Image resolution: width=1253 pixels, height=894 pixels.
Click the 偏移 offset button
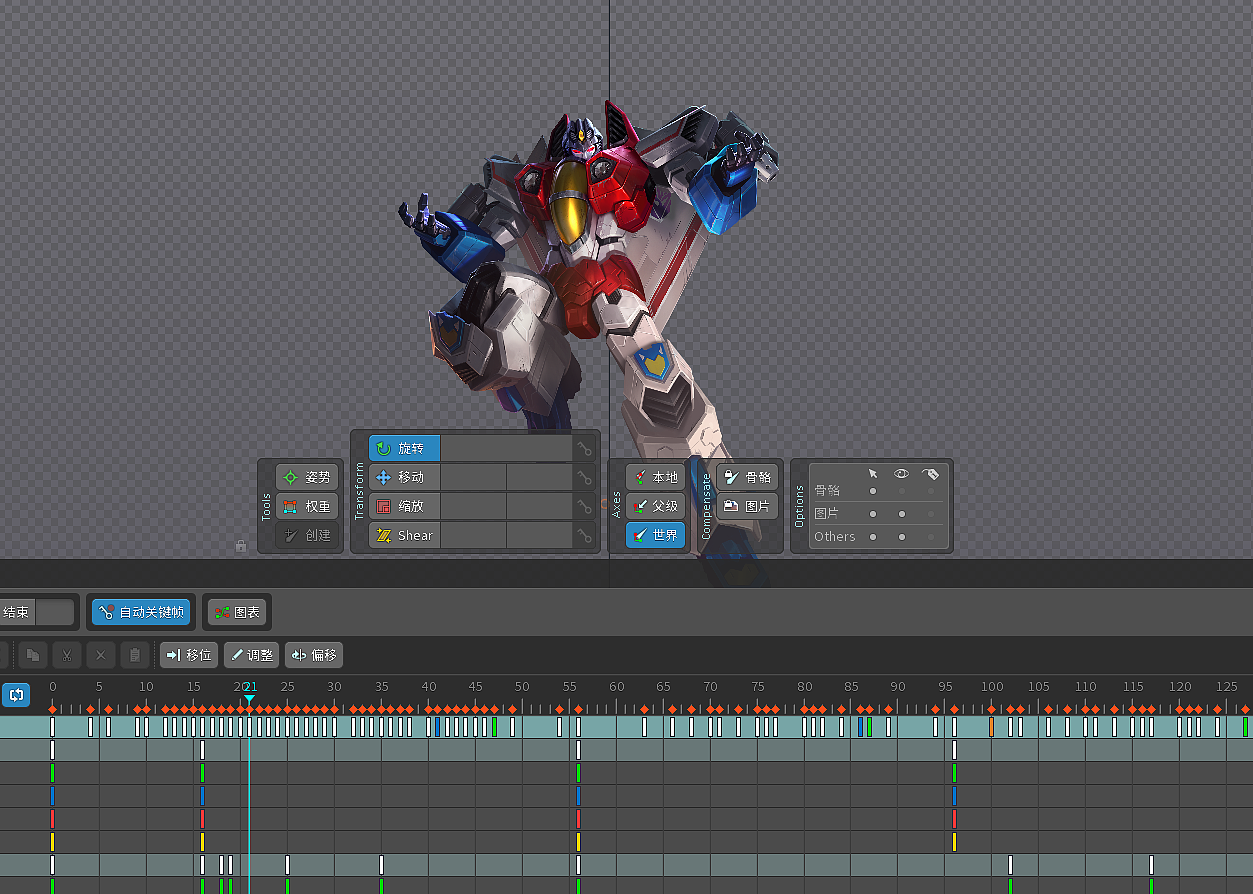point(314,655)
